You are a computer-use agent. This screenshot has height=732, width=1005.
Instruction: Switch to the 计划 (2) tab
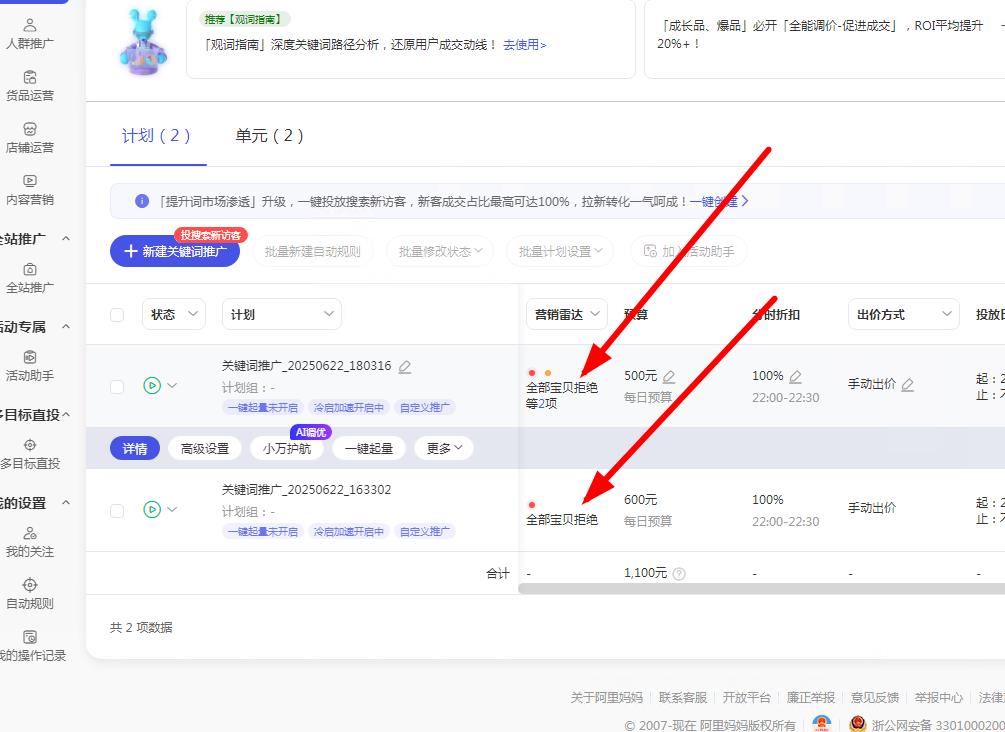click(158, 136)
